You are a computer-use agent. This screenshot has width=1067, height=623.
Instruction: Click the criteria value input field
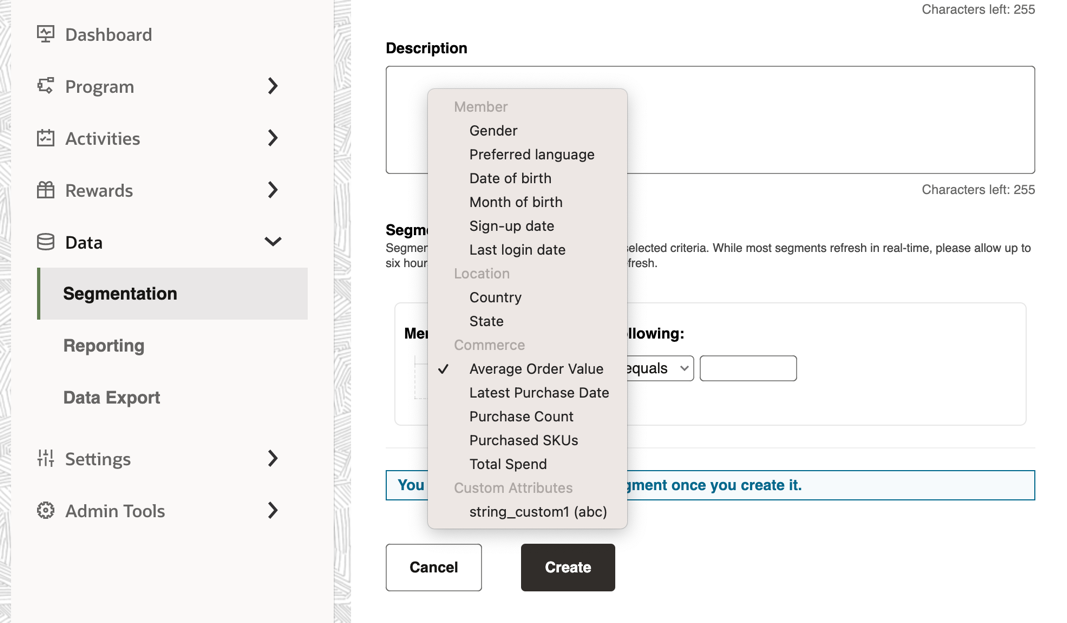(x=748, y=368)
